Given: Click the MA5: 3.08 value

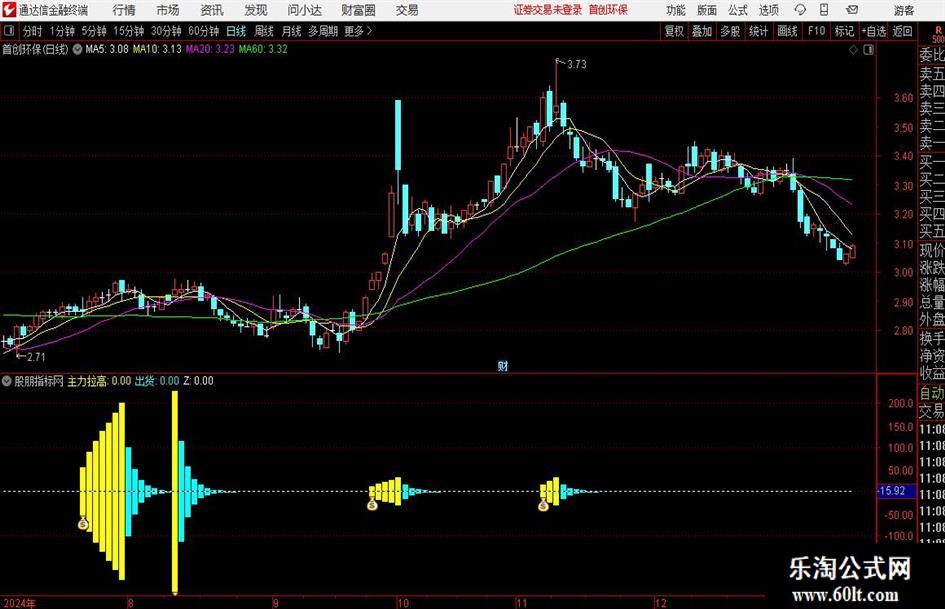Looking at the screenshot, I should coord(107,49).
